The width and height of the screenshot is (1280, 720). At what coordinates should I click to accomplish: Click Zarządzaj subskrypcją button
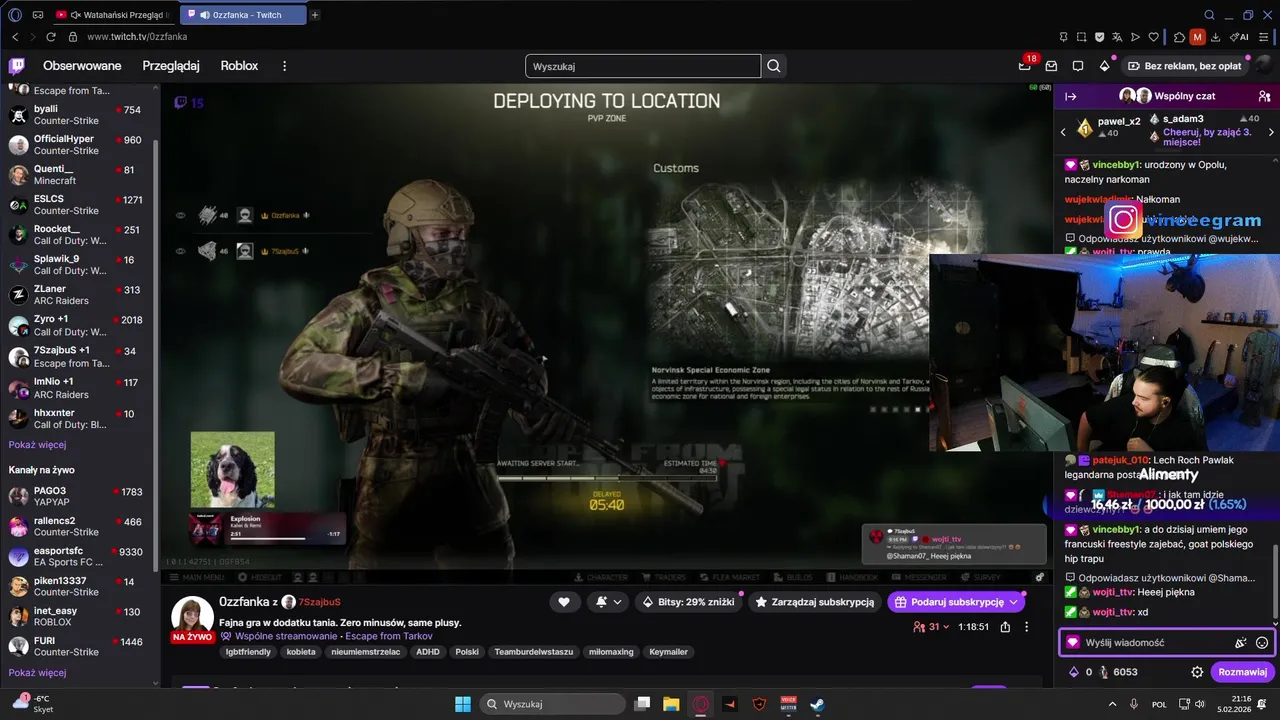[816, 602]
